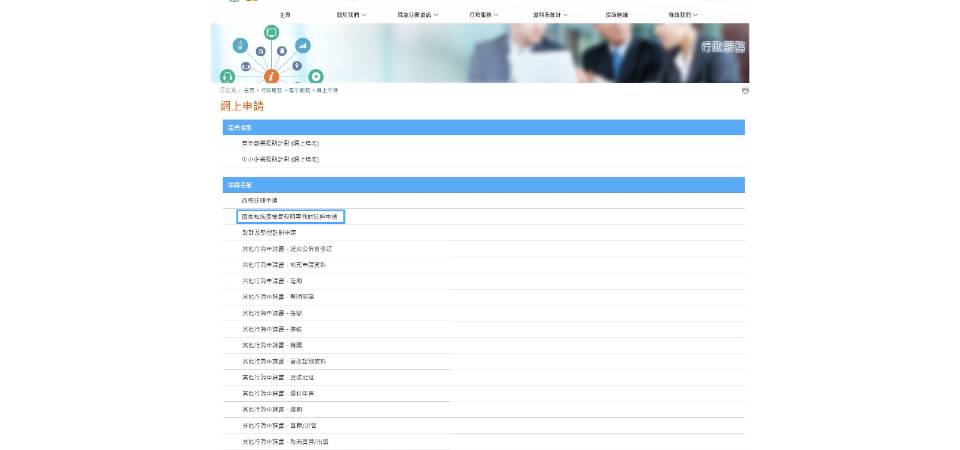Click the green headset icon in banner
Screen dimensions: 960x450
[227, 76]
